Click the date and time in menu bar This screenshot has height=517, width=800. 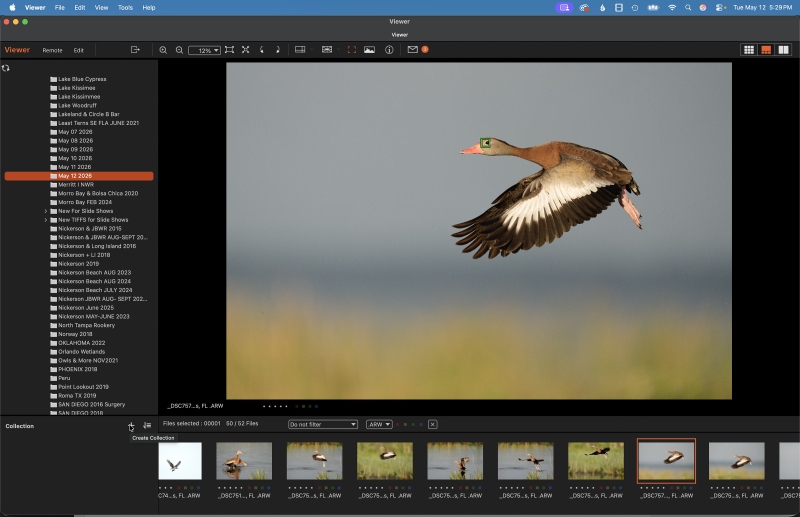[763, 8]
